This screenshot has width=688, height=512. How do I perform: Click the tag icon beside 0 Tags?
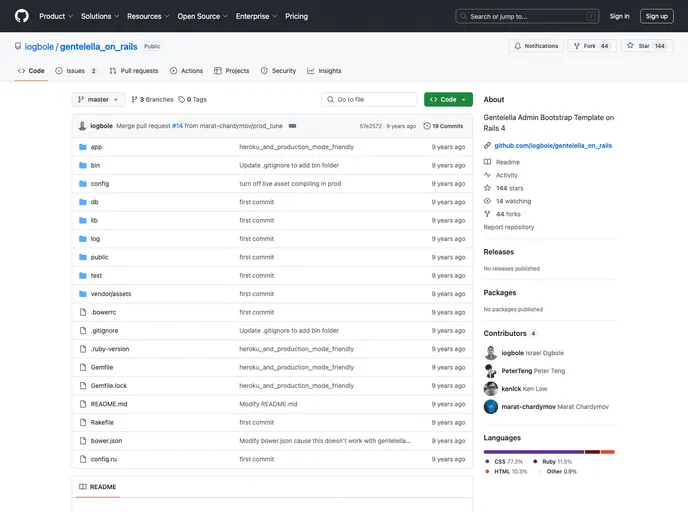tap(181, 100)
